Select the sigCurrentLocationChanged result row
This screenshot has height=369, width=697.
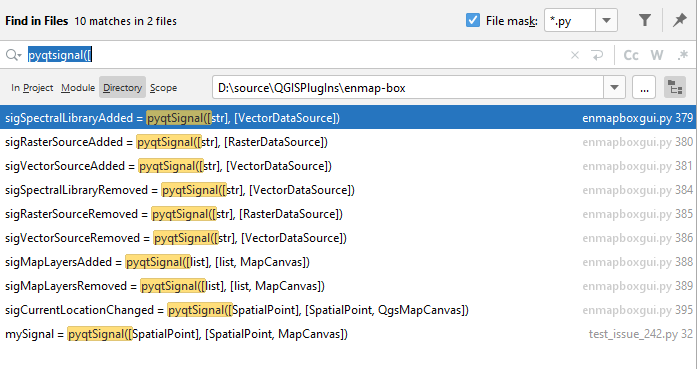click(x=348, y=310)
